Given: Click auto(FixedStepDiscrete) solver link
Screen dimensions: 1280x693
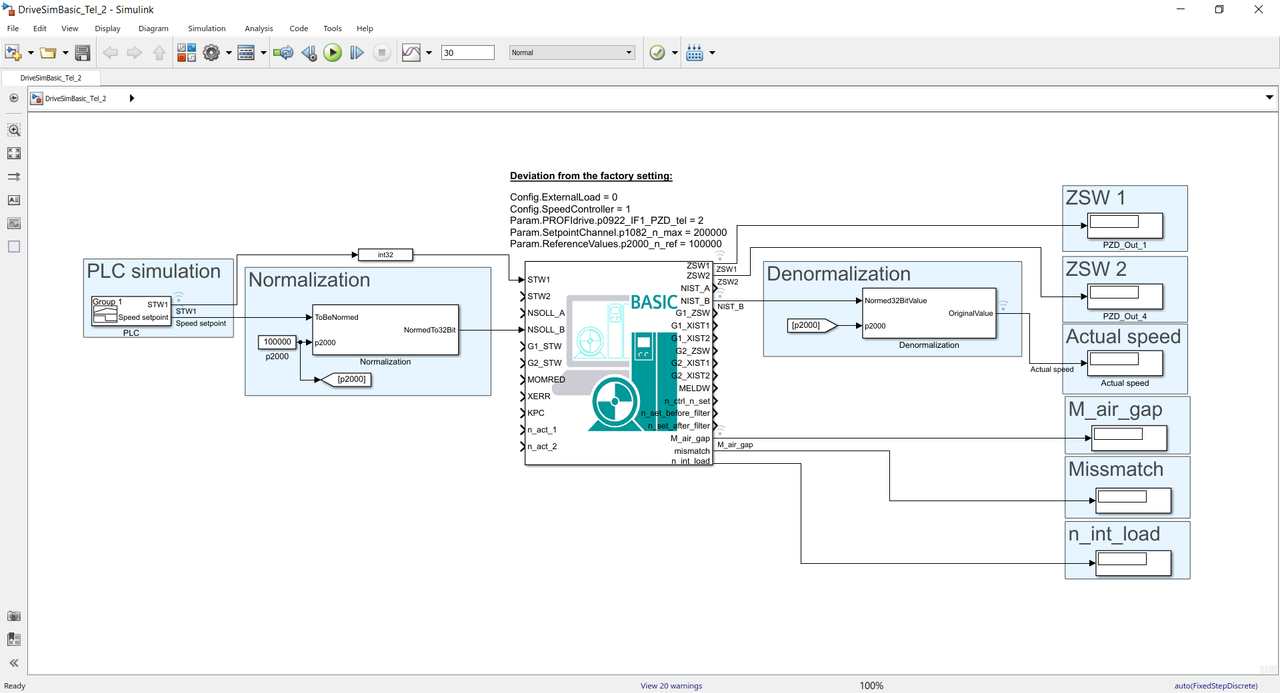Looking at the screenshot, I should (1216, 686).
